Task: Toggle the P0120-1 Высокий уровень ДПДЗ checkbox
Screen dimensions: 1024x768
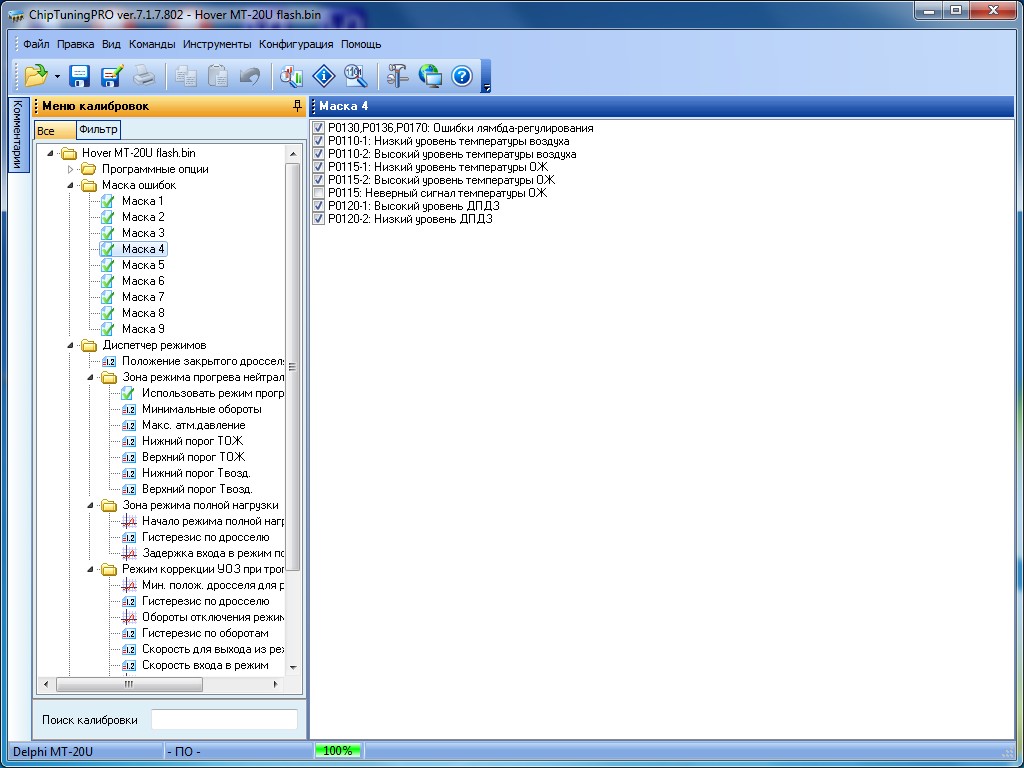Action: (319, 206)
